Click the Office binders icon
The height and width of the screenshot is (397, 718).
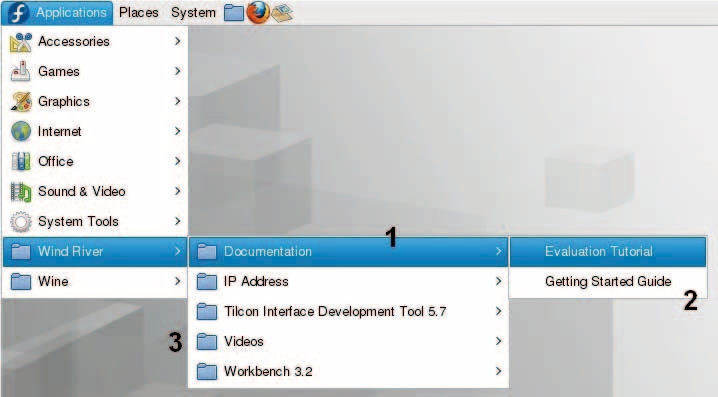pyautogui.click(x=21, y=161)
